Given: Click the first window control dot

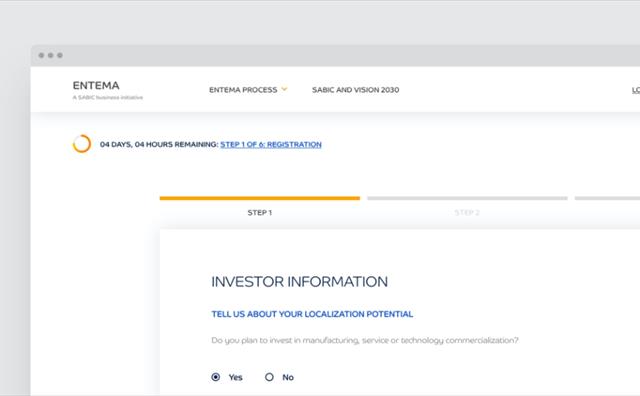Looking at the screenshot, I should 41,55.
